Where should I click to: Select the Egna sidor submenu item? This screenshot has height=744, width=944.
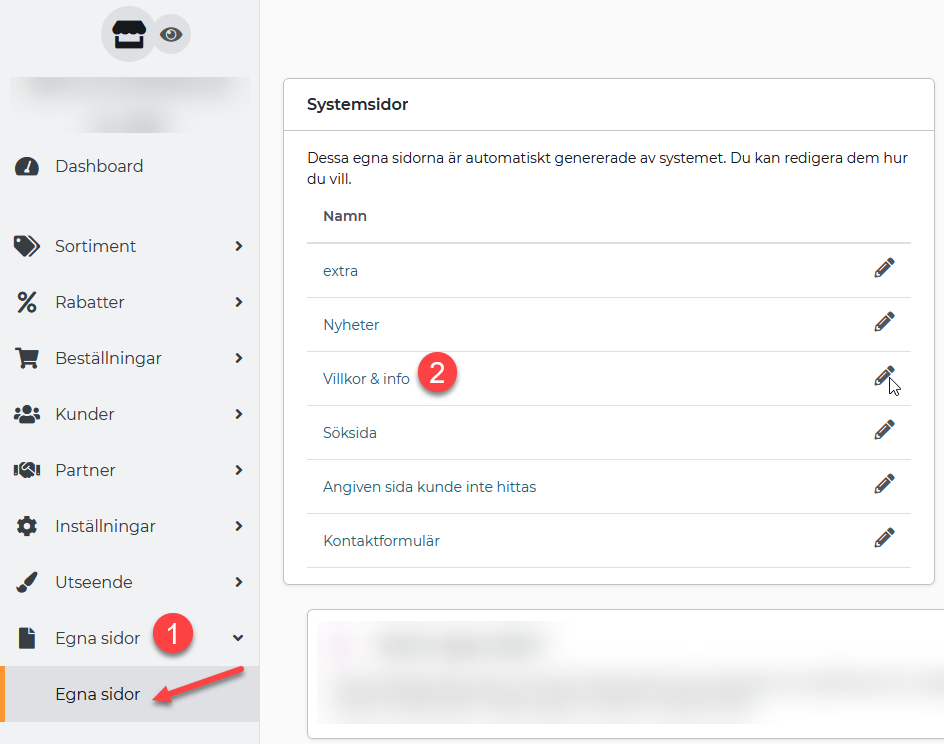pyautogui.click(x=98, y=694)
